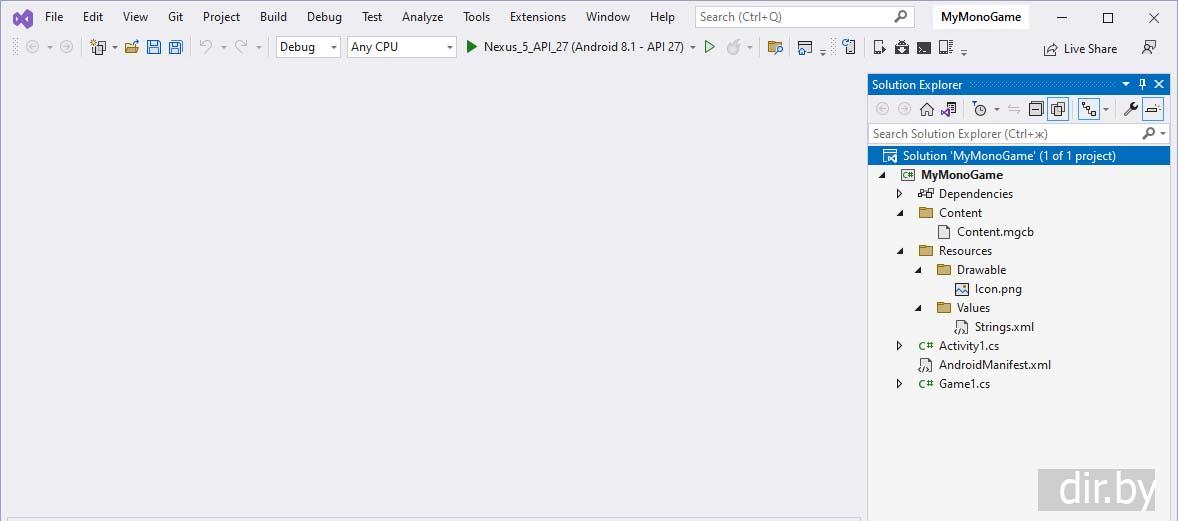Image resolution: width=1178 pixels, height=521 pixels.
Task: Open the Android Adb command prompt icon
Action: click(x=924, y=47)
